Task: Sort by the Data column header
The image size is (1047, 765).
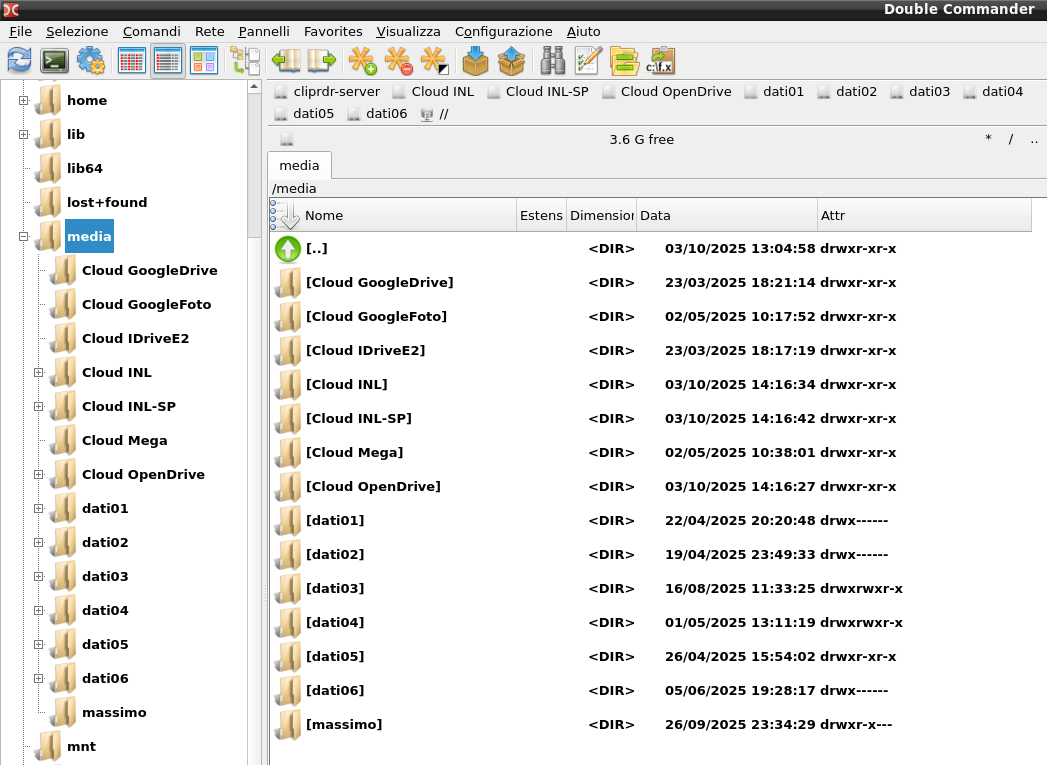Action: click(x=726, y=216)
